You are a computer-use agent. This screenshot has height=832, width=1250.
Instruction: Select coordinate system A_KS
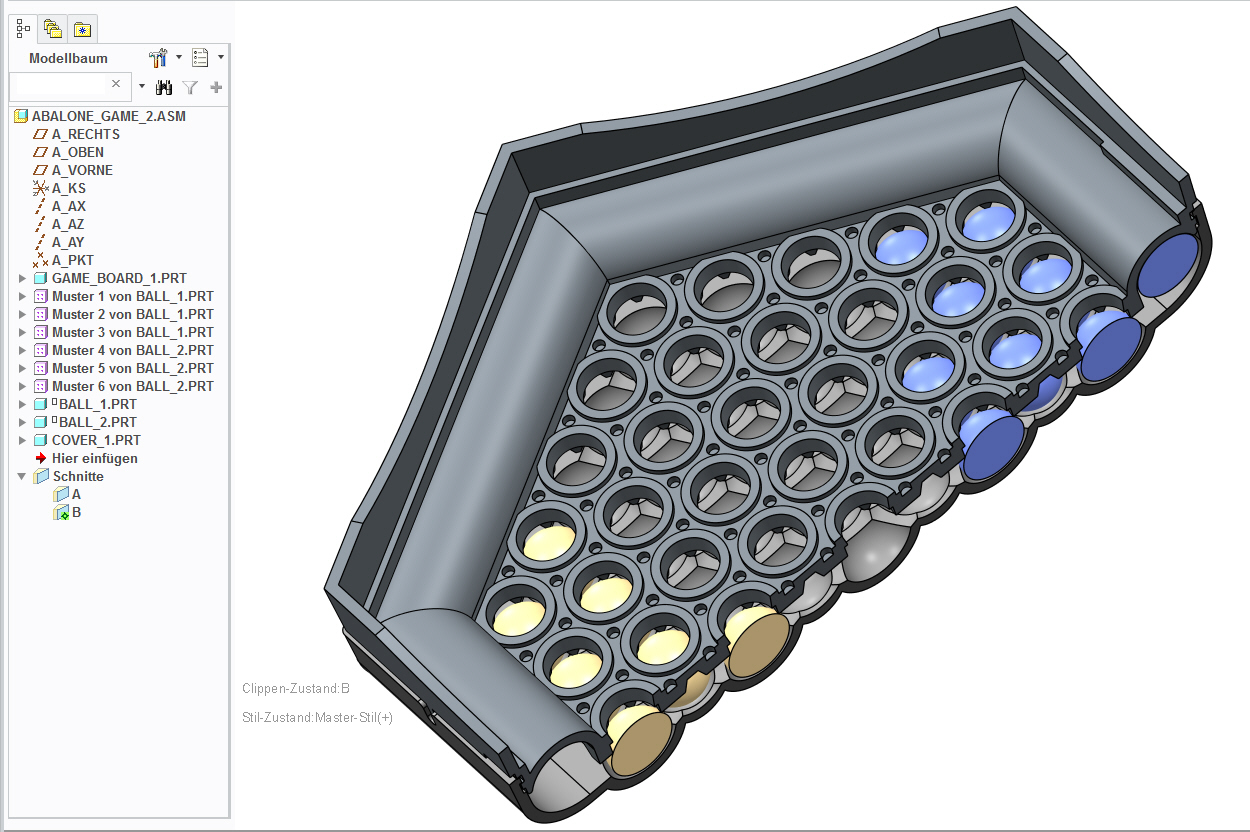coord(69,188)
